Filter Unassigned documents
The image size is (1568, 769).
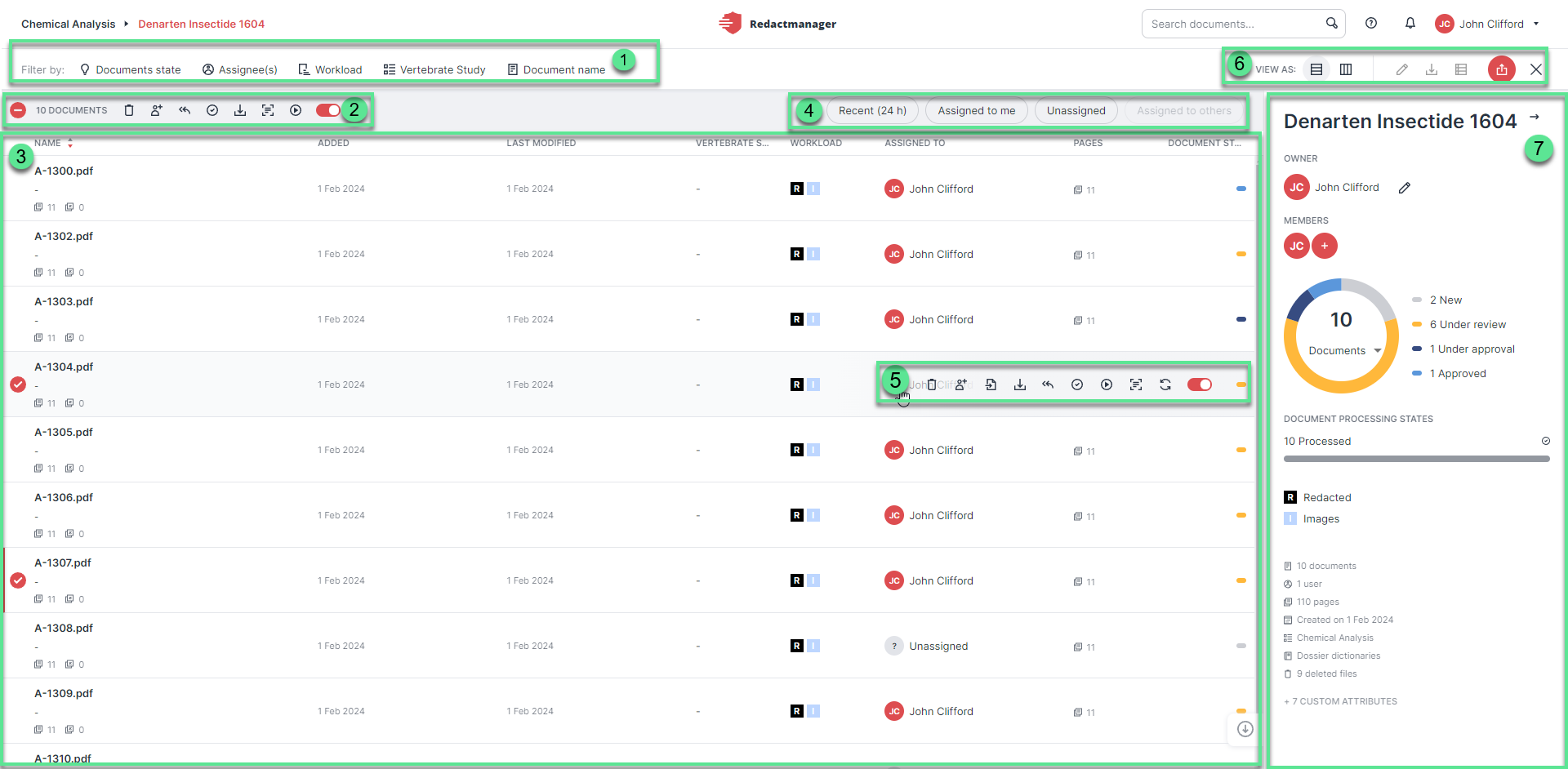[1076, 111]
